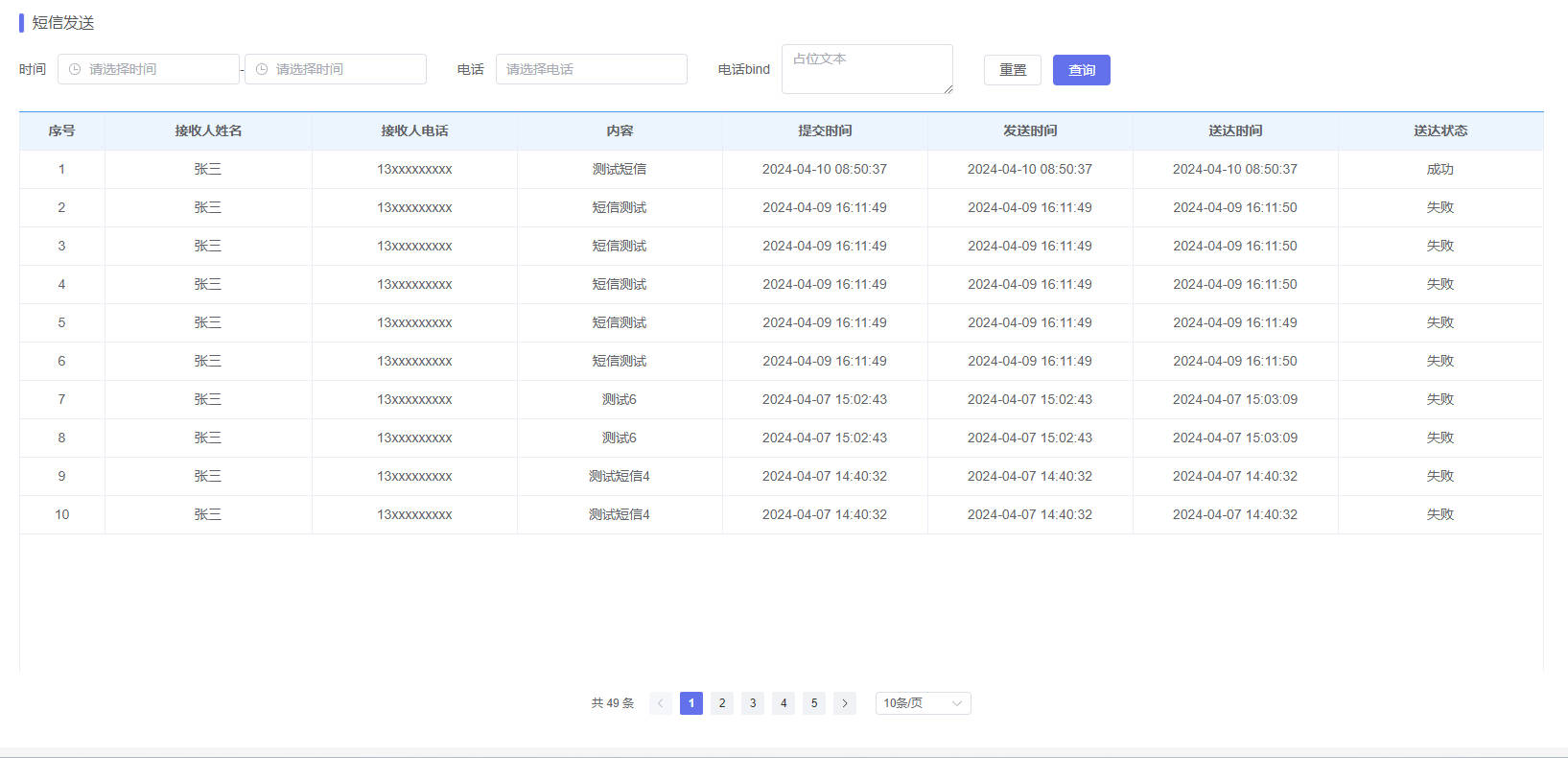Screen dimensions: 1568x758
Task: Open the 10条/页 page size dropdown
Action: coord(924,703)
